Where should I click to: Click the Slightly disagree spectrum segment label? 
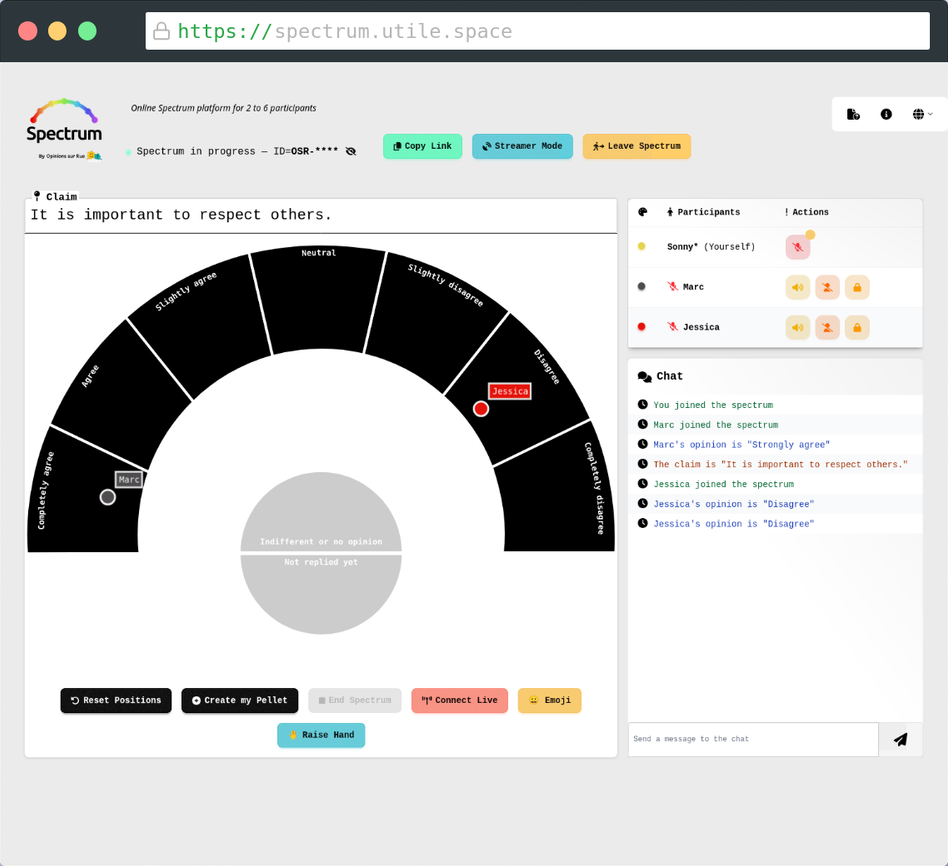pyautogui.click(x=446, y=285)
